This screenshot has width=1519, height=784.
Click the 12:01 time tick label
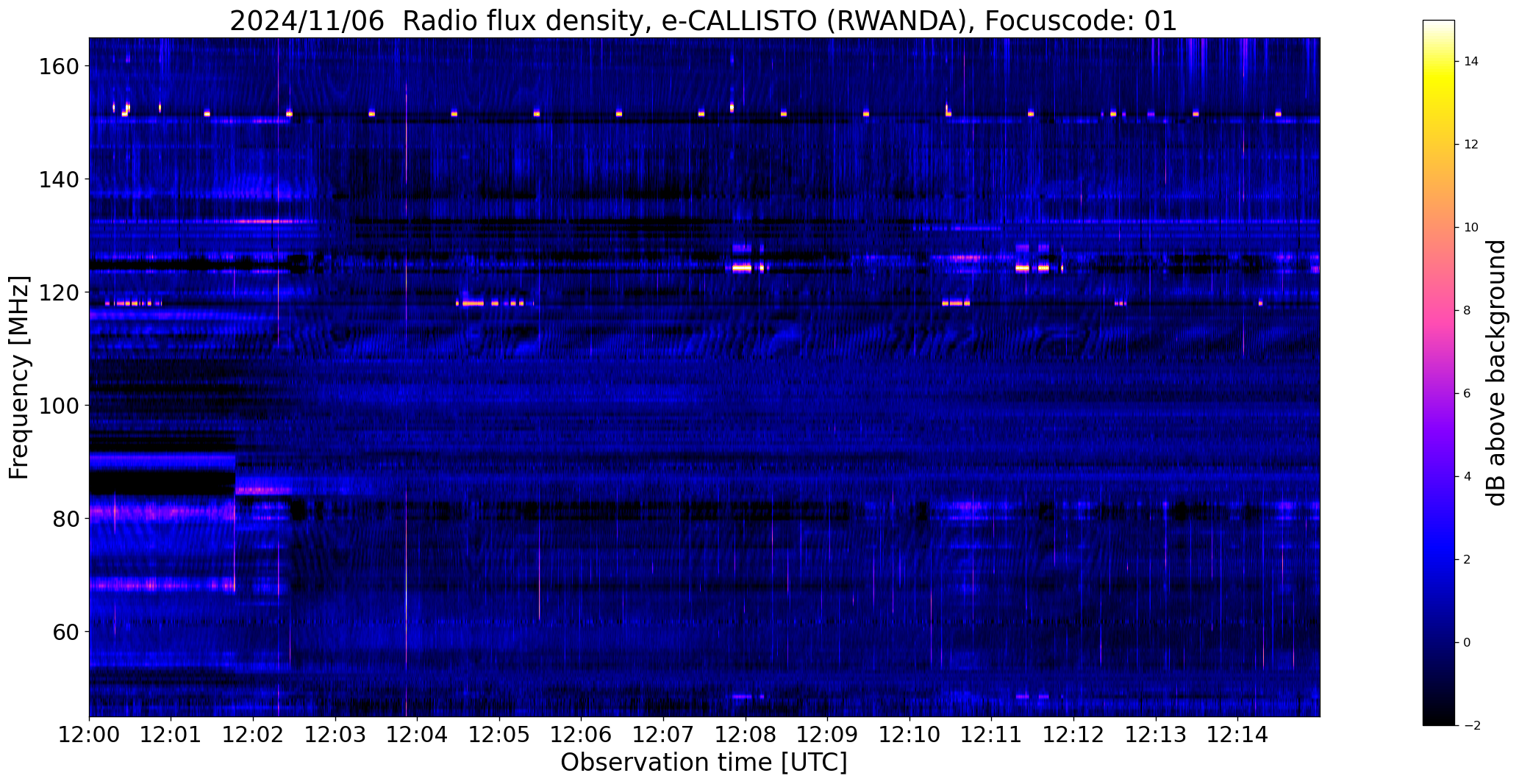click(x=171, y=734)
